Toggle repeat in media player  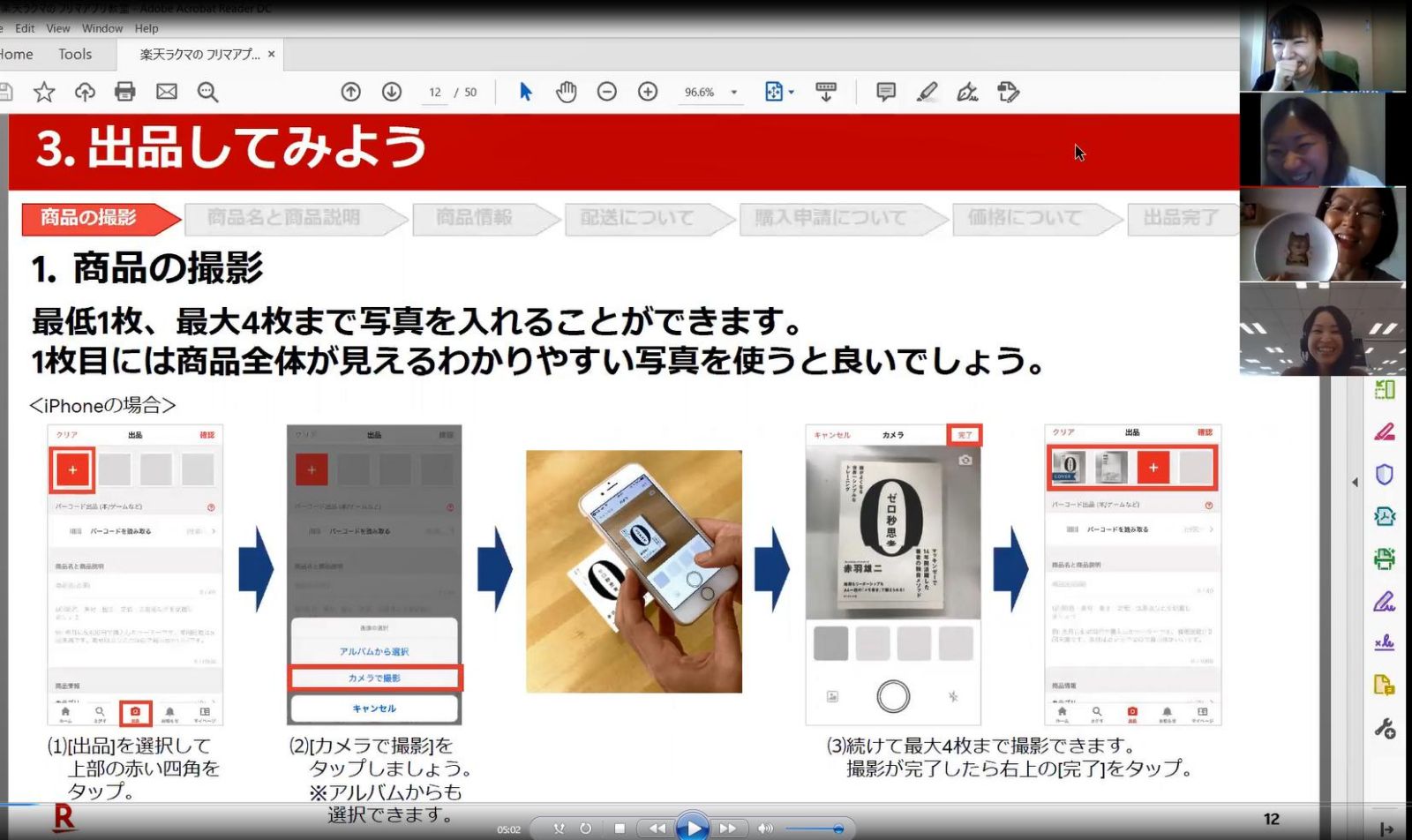click(x=585, y=829)
